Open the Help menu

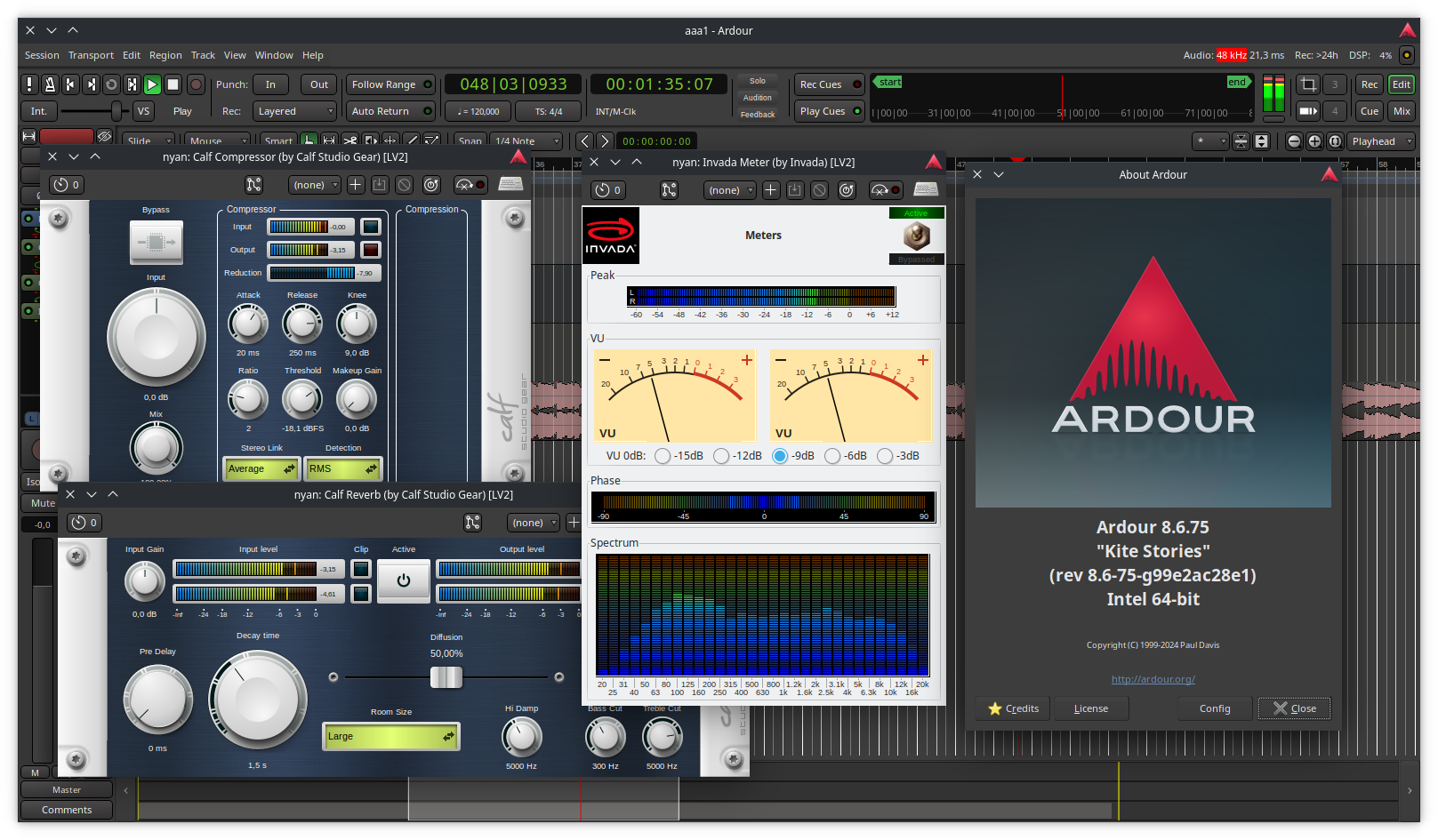[x=312, y=55]
